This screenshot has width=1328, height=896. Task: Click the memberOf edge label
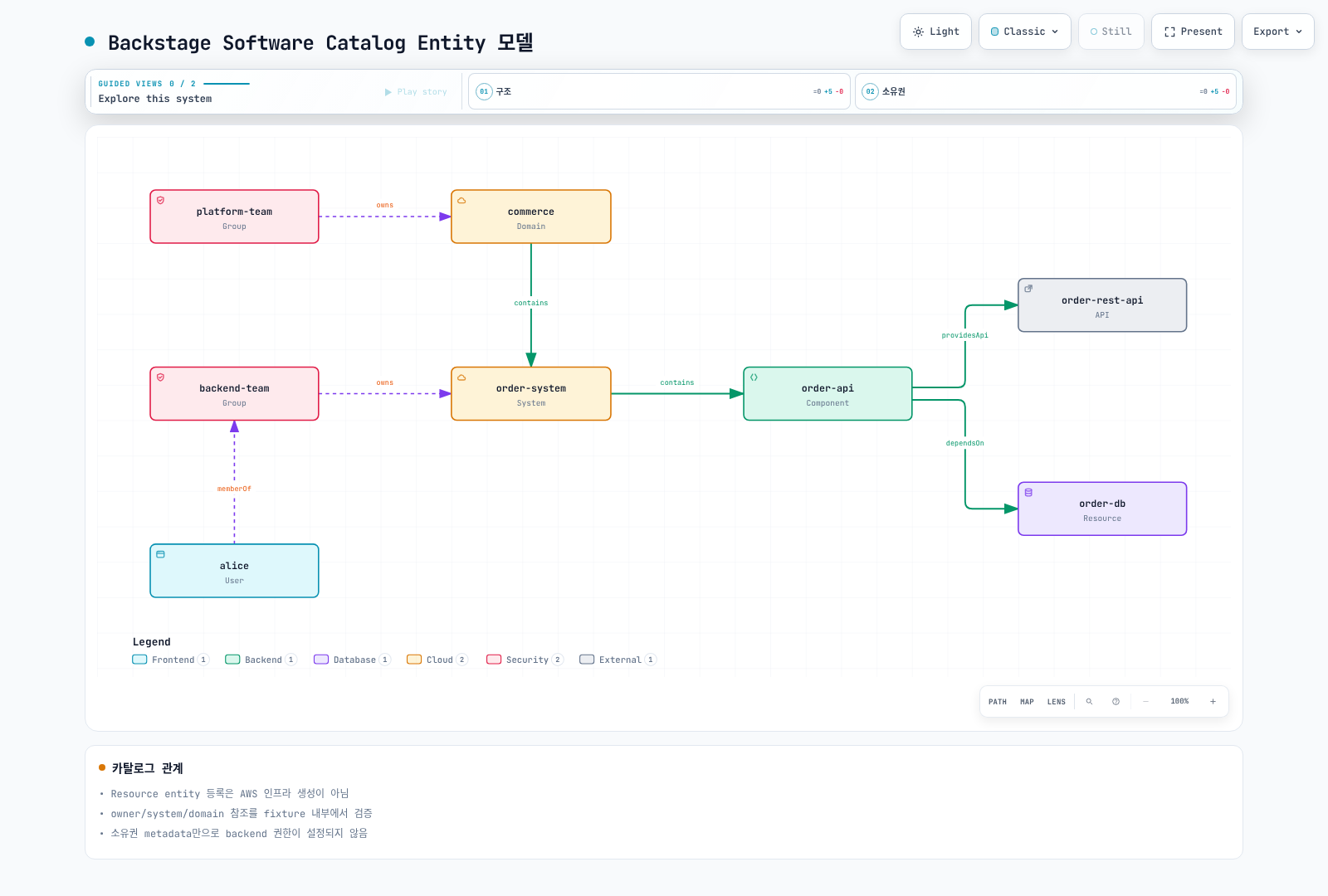pos(234,489)
